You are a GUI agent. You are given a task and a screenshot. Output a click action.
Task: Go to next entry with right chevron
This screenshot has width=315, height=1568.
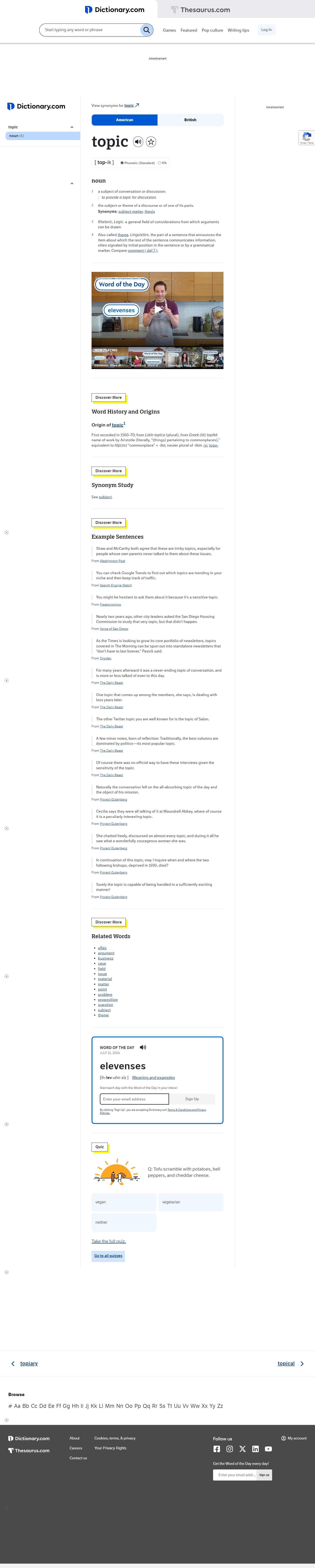(x=302, y=1364)
